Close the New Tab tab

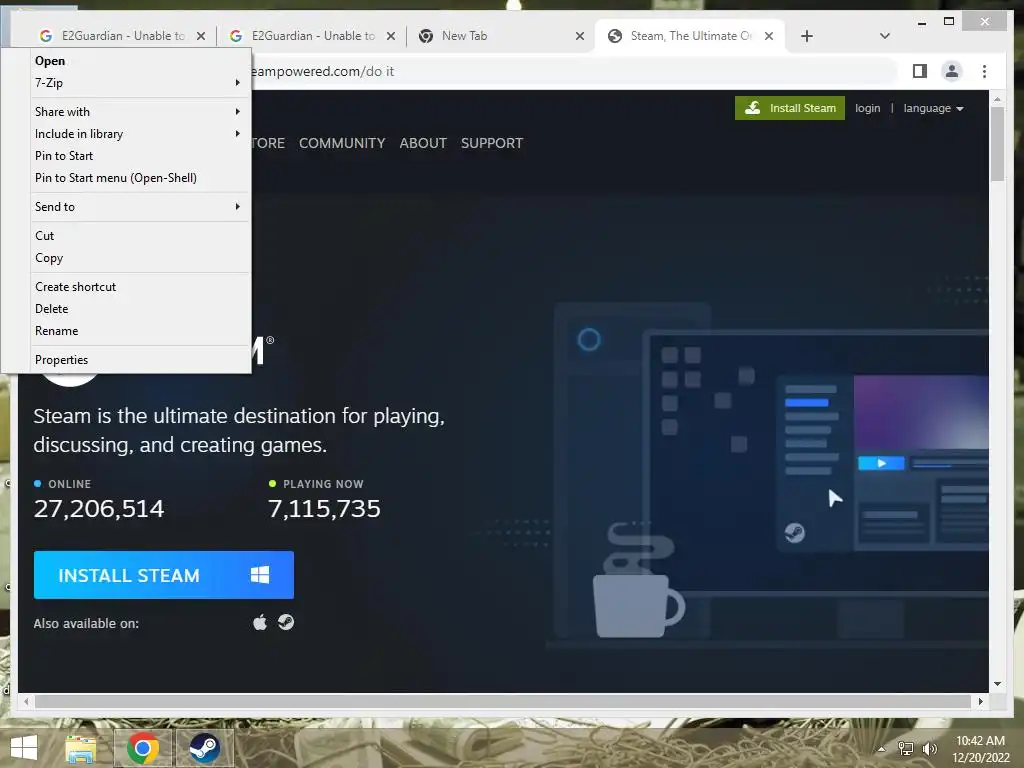pyautogui.click(x=579, y=36)
